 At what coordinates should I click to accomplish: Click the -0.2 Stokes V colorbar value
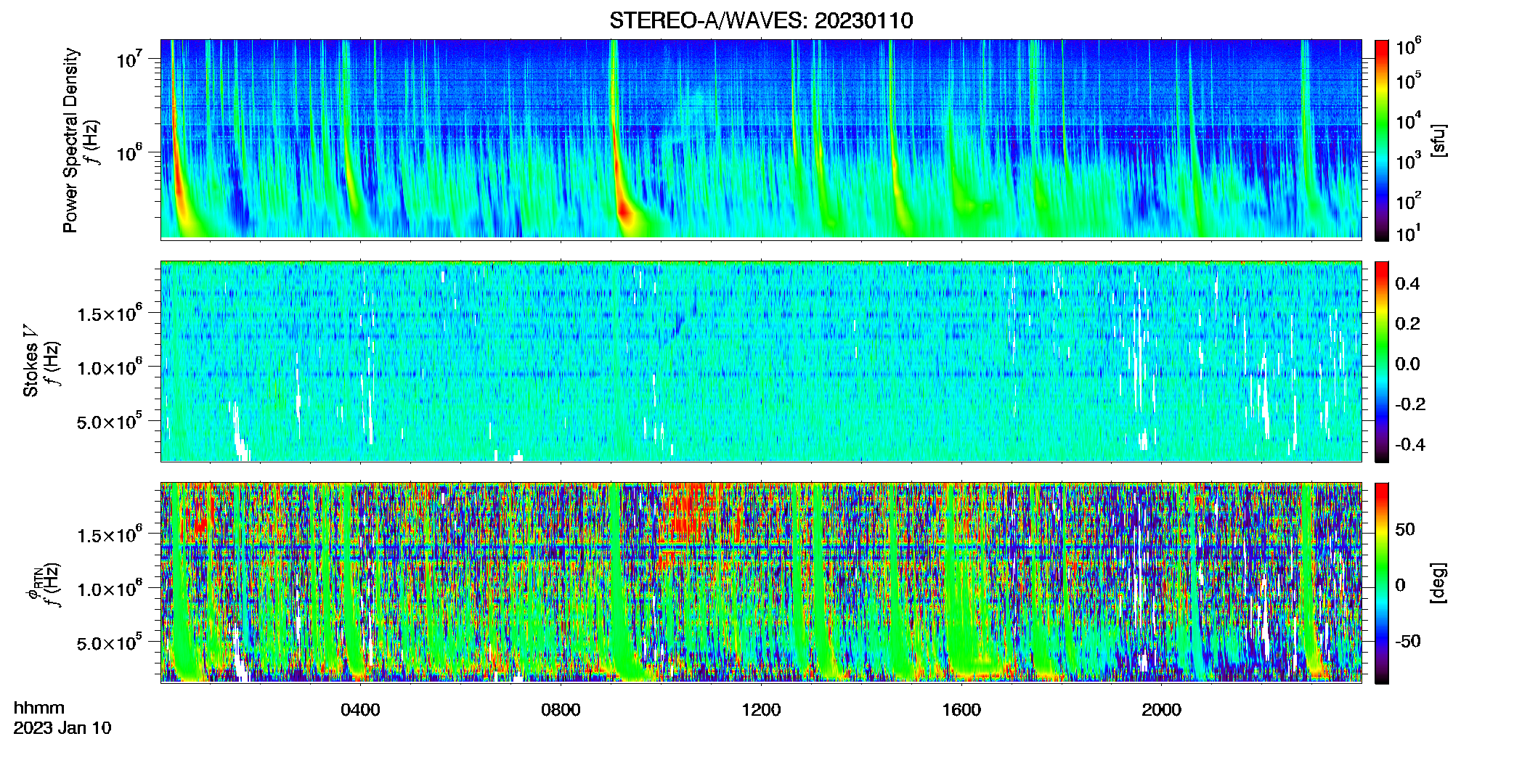coord(1410,404)
